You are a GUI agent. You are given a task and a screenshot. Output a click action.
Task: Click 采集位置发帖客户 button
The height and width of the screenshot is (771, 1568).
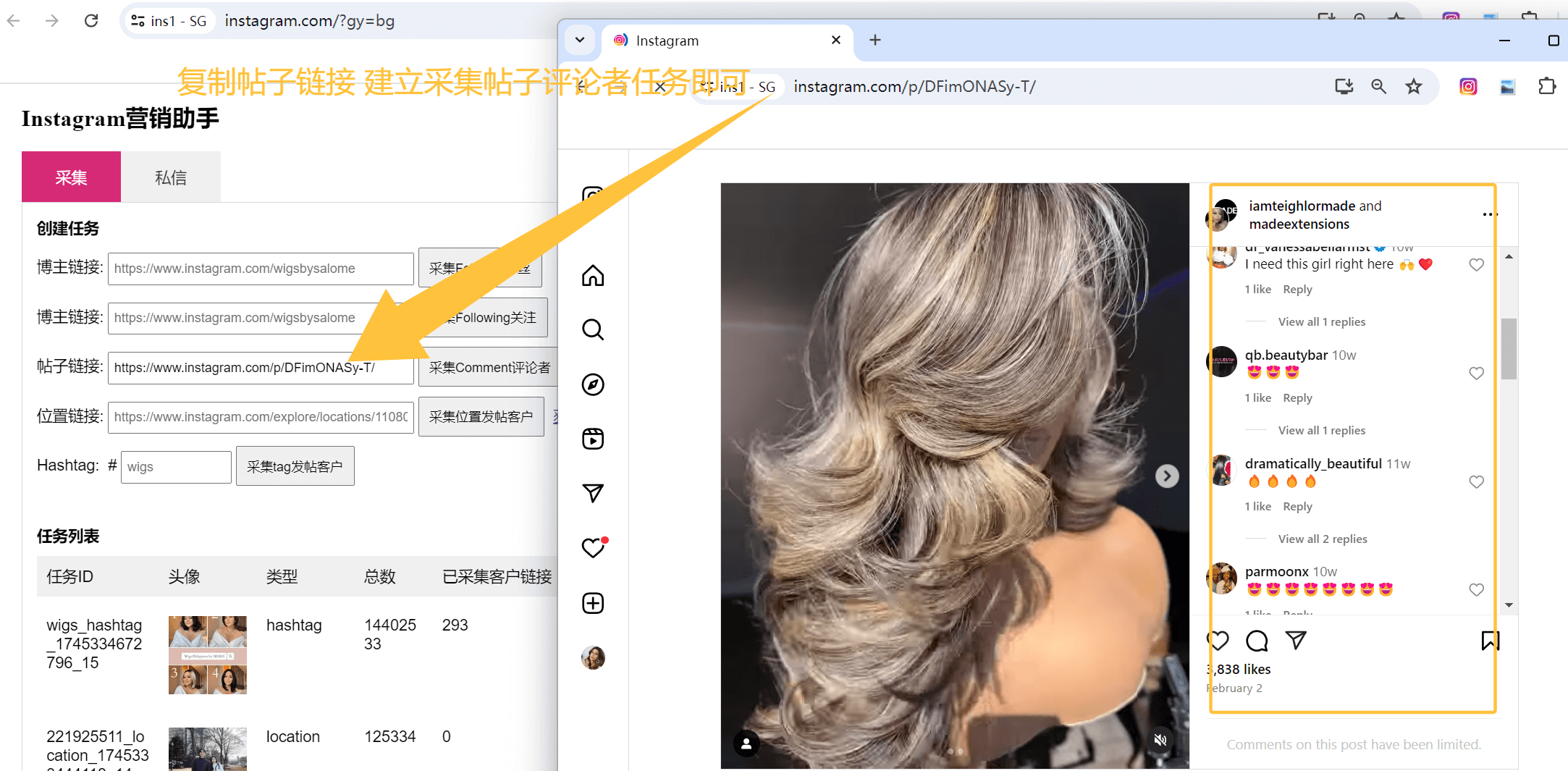481,416
